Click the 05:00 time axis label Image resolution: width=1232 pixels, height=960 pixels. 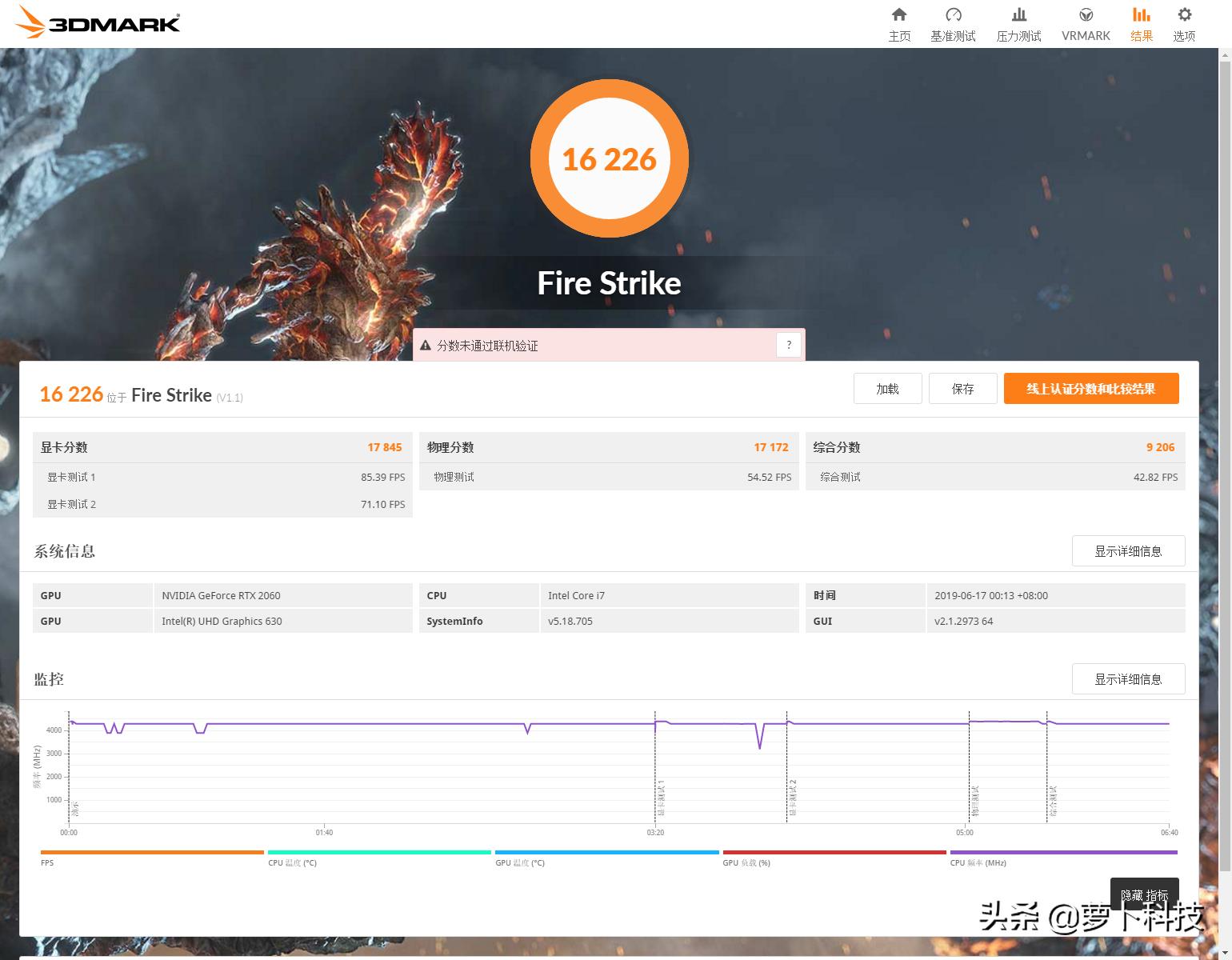(x=965, y=833)
